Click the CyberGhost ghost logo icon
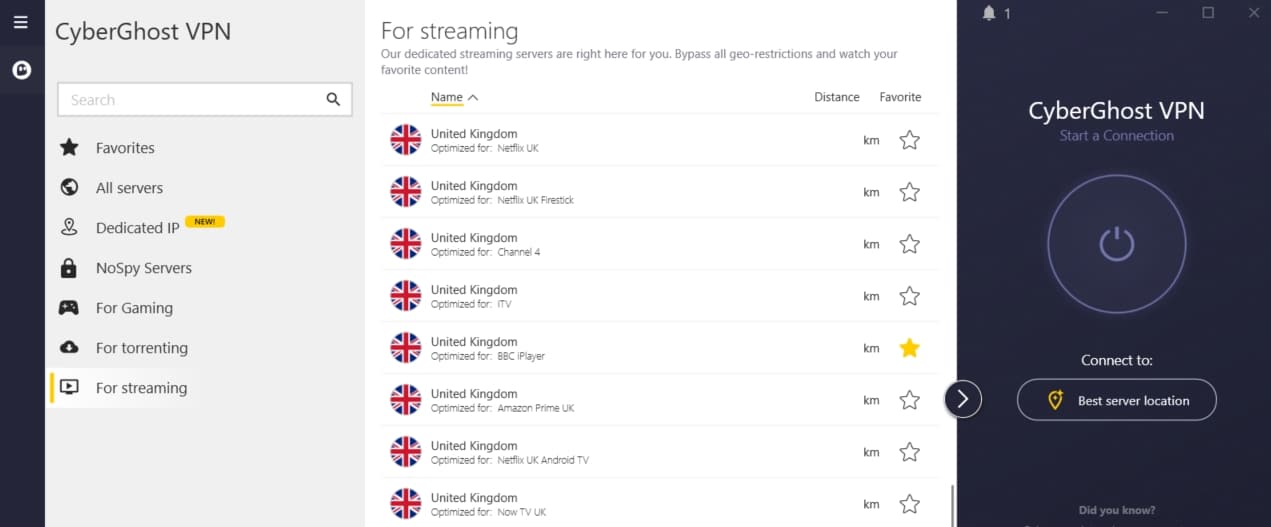 coord(21,70)
